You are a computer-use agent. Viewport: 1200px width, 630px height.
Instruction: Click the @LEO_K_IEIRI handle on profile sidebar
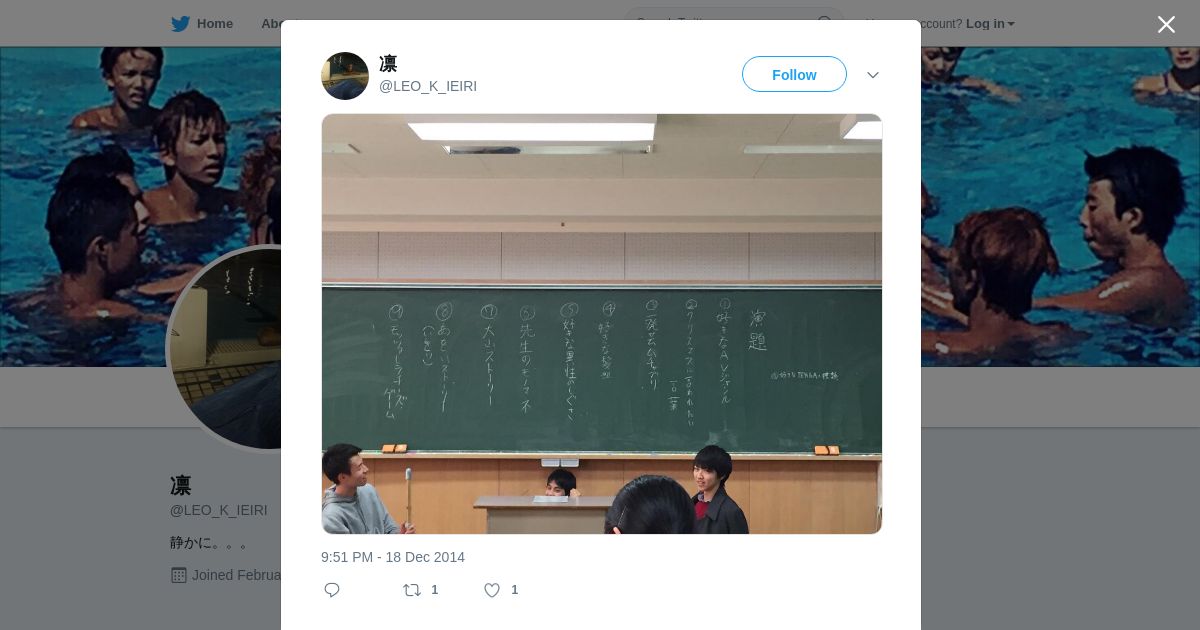click(x=219, y=510)
